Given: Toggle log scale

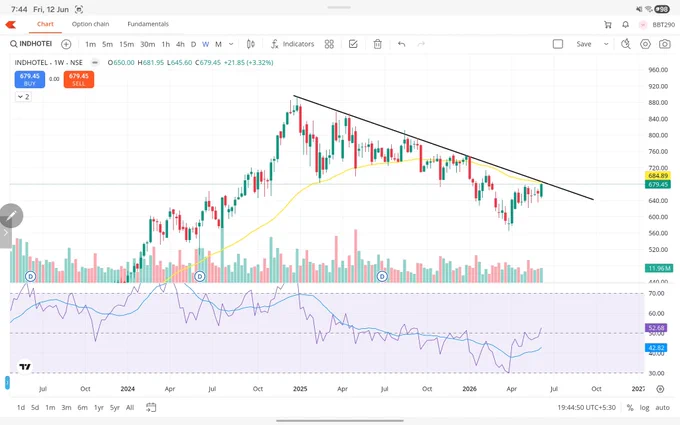Looking at the screenshot, I should pyautogui.click(x=644, y=407).
